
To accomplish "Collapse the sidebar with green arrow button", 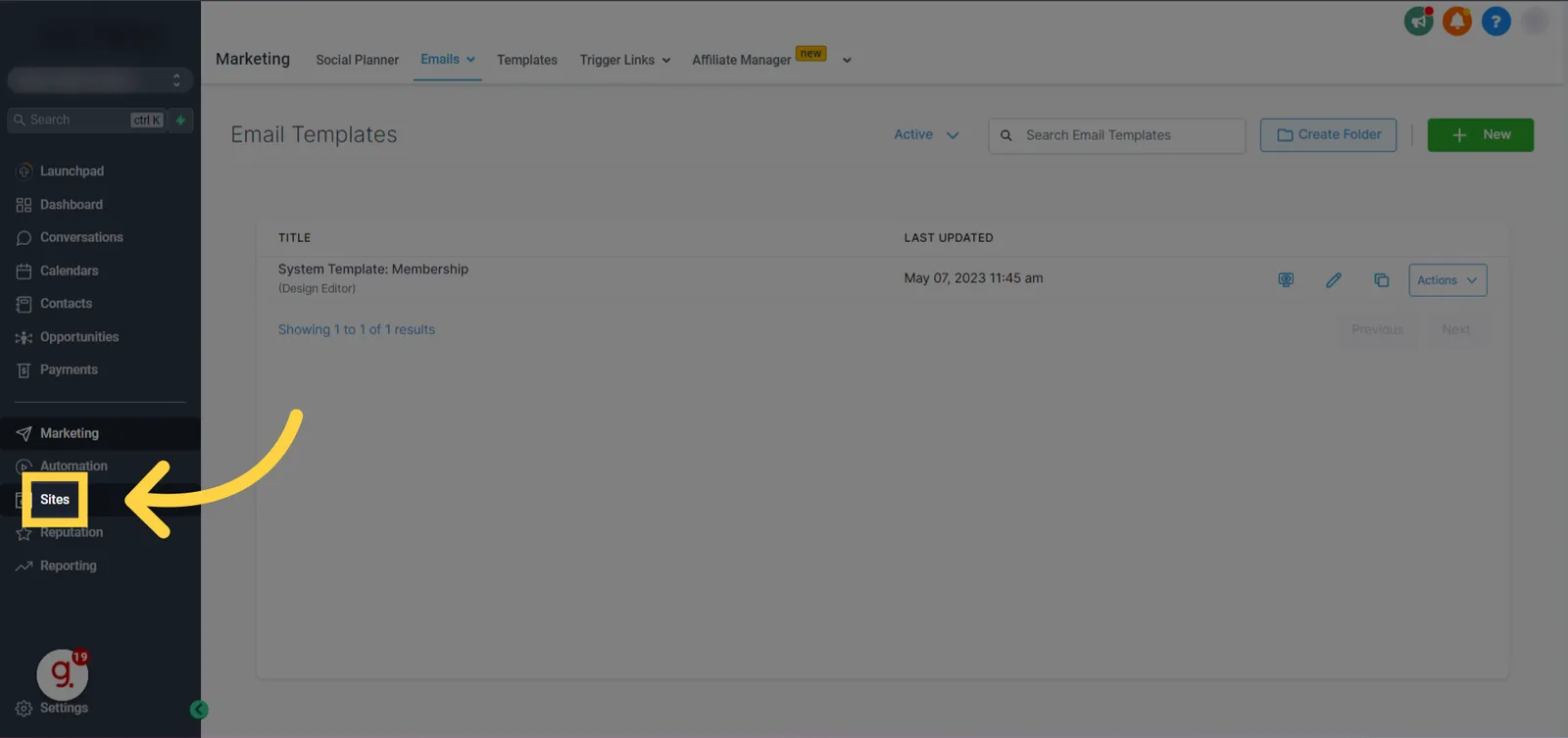I will 199,710.
